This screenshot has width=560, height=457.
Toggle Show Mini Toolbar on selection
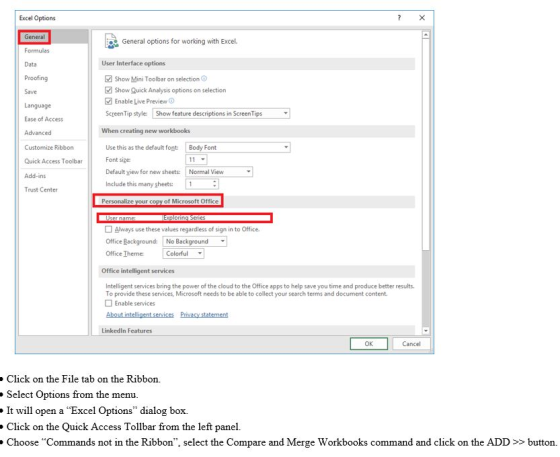(109, 79)
